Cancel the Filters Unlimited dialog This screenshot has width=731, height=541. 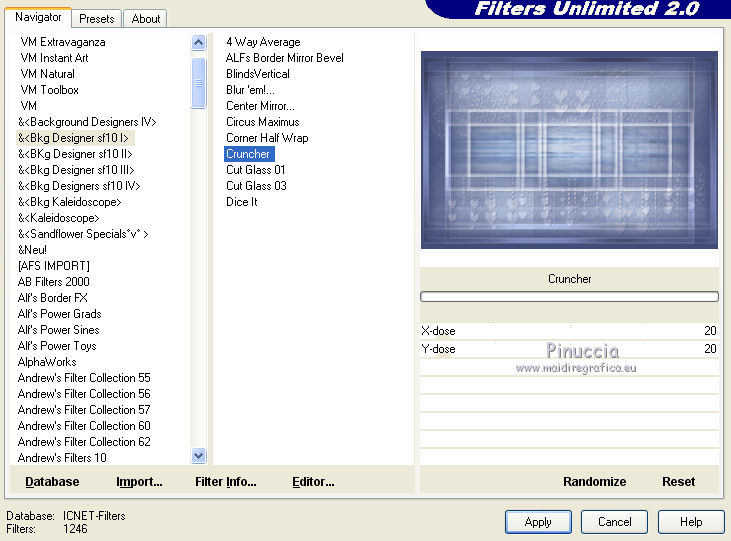click(614, 522)
